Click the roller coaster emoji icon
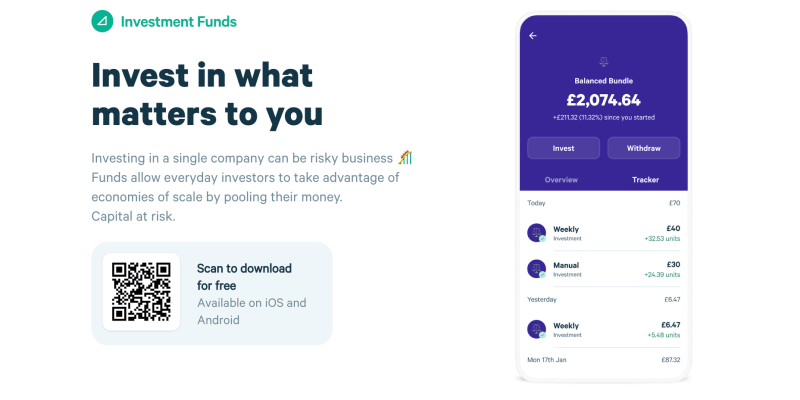Screen dimensions: 800x400 (405, 158)
